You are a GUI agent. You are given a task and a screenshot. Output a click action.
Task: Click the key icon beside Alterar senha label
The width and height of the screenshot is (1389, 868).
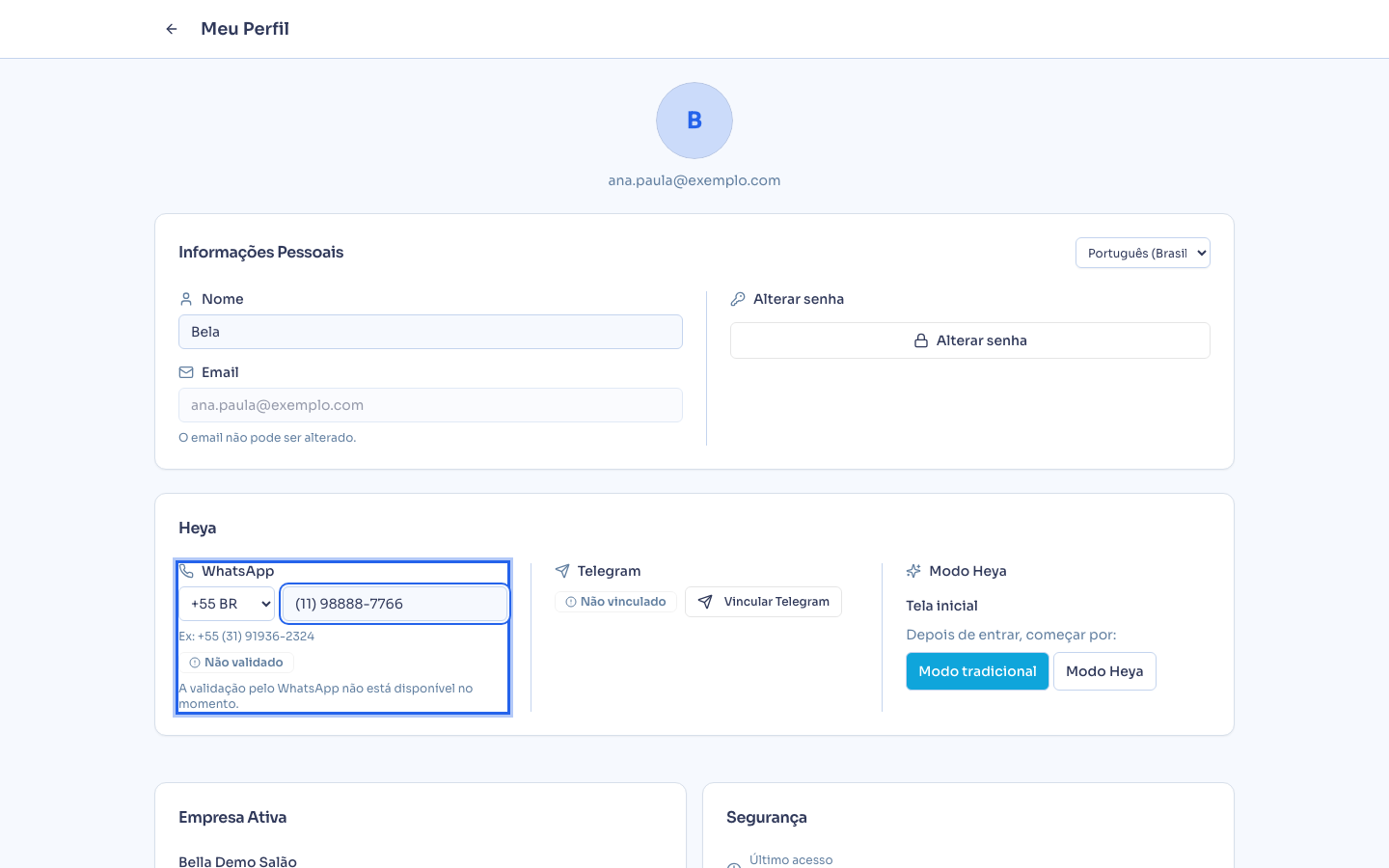(x=738, y=299)
